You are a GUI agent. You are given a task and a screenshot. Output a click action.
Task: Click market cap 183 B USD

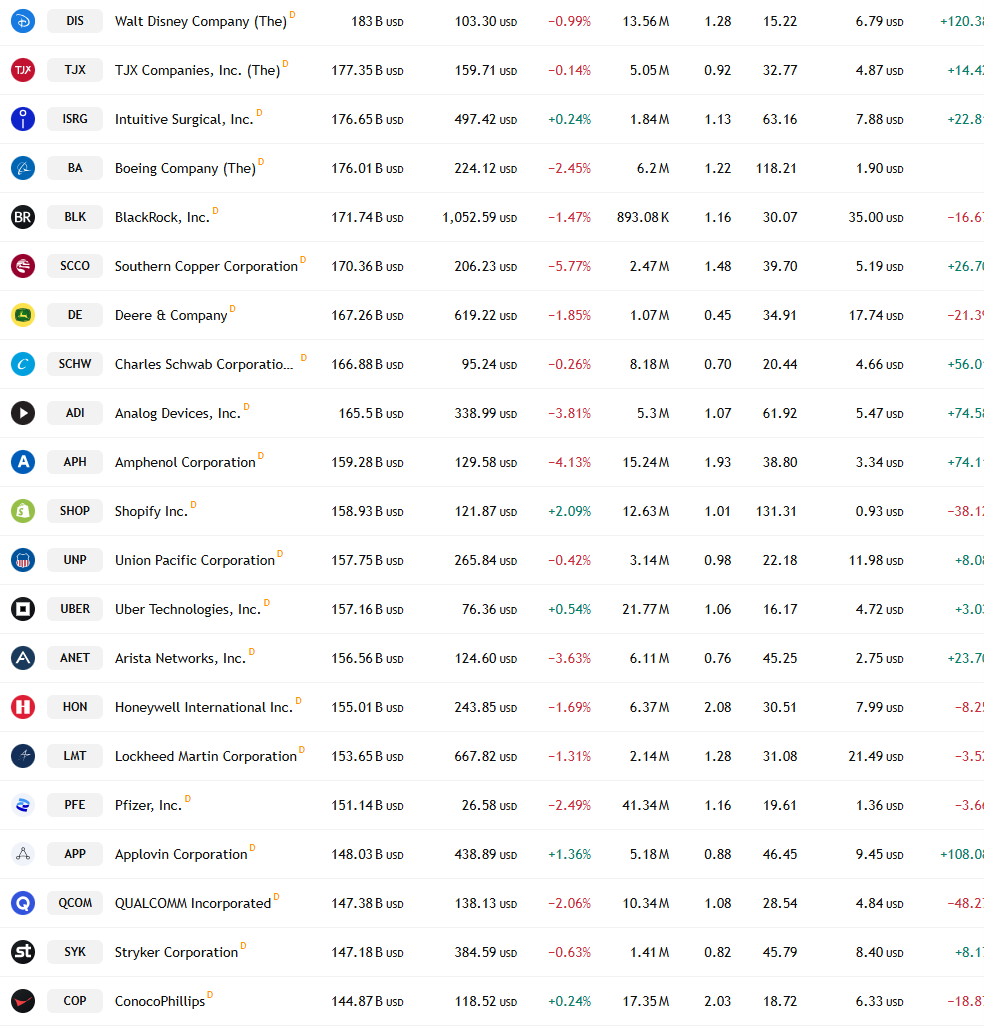pos(377,22)
